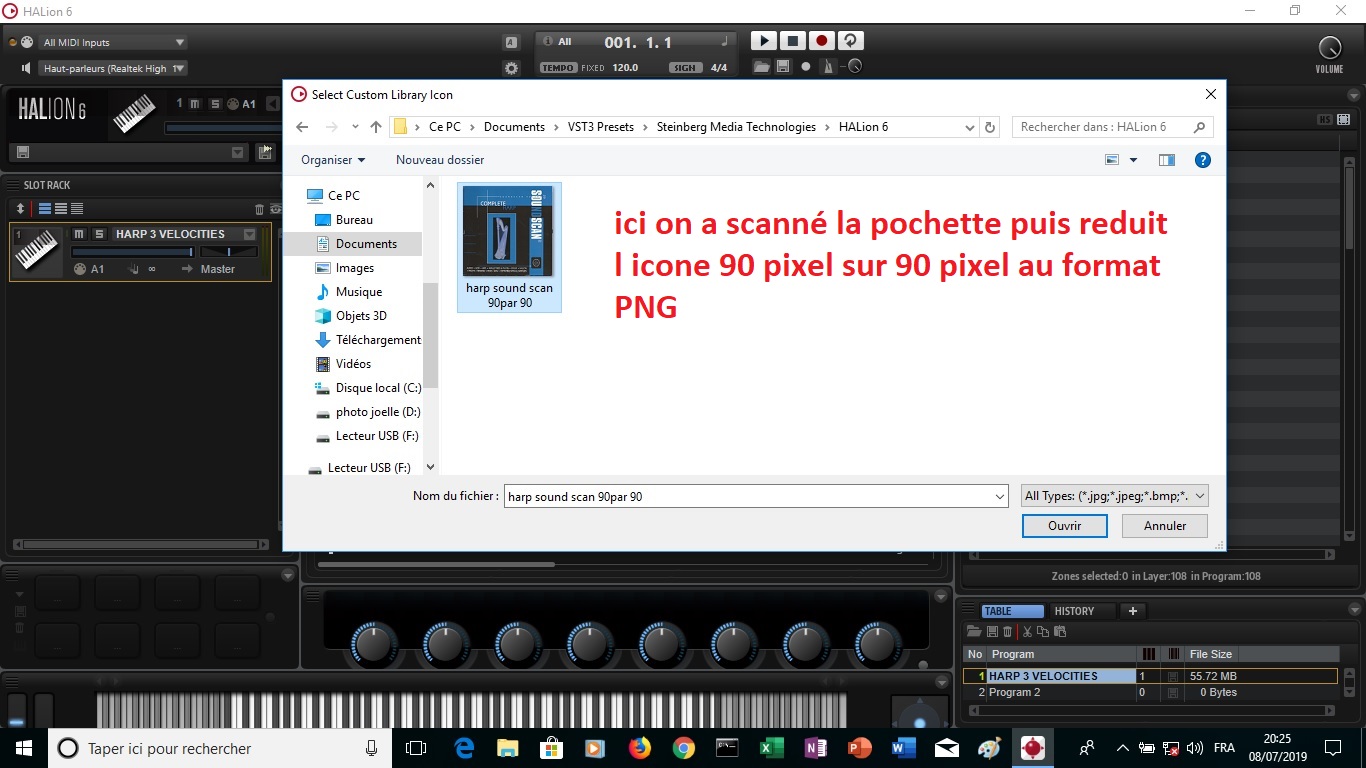The height and width of the screenshot is (768, 1366).
Task: Toggle the record-enable dot next to the save icon
Action: click(x=805, y=66)
